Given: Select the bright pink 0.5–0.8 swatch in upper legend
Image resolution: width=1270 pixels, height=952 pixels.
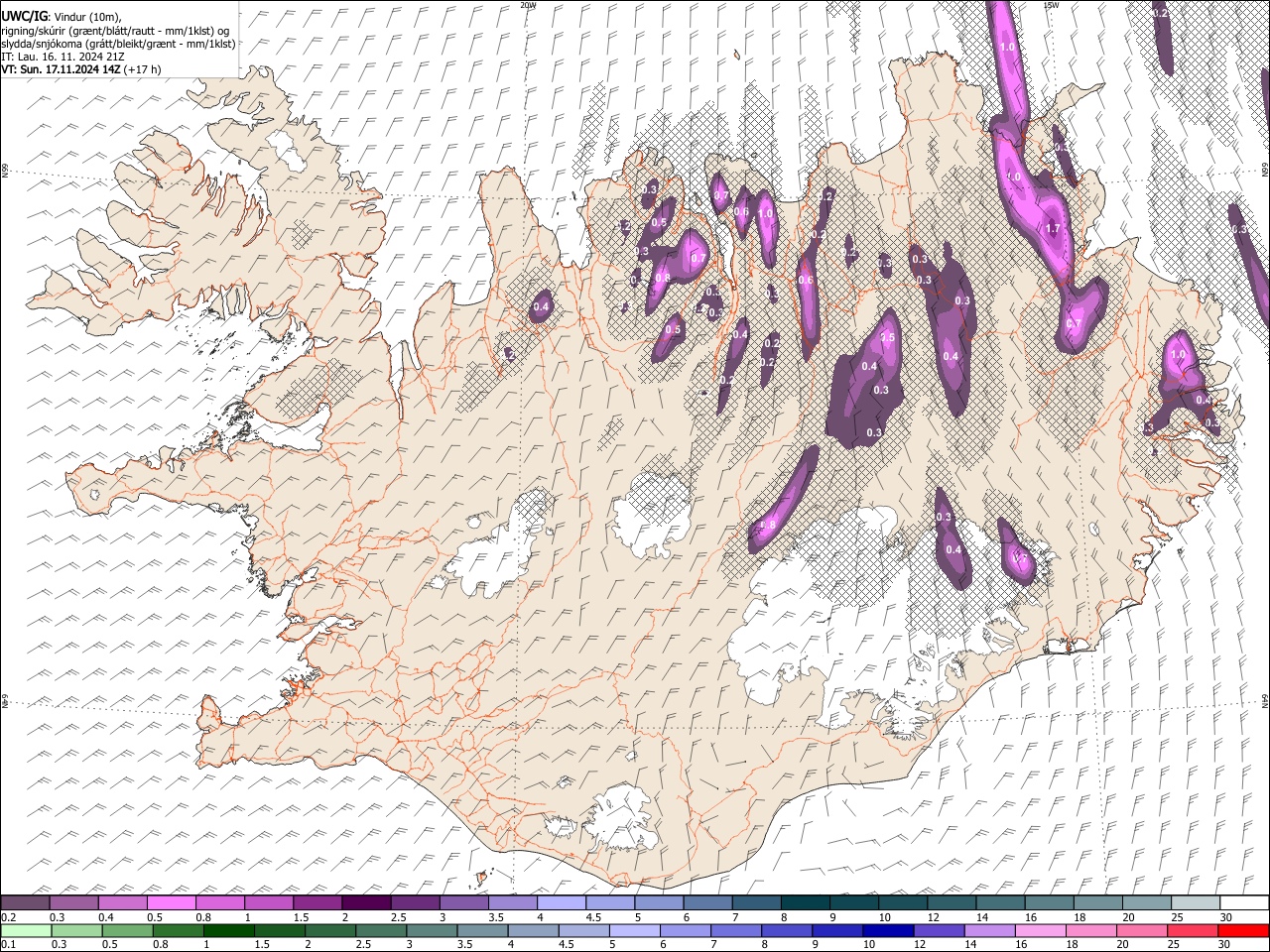Looking at the screenshot, I should 172,902.
